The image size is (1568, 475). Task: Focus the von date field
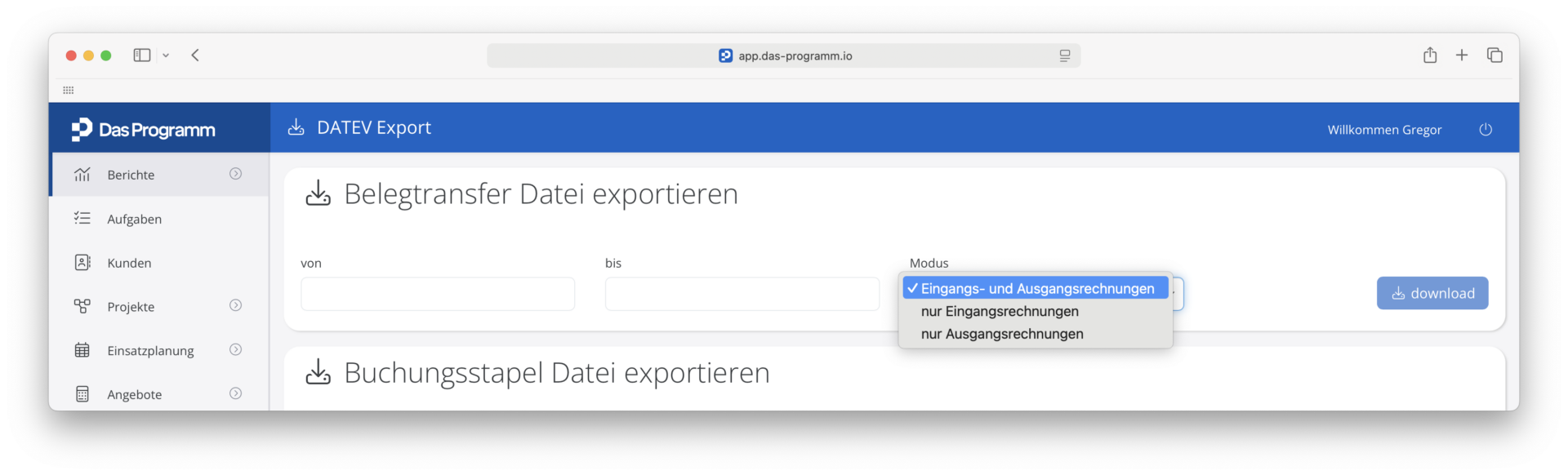click(x=438, y=294)
